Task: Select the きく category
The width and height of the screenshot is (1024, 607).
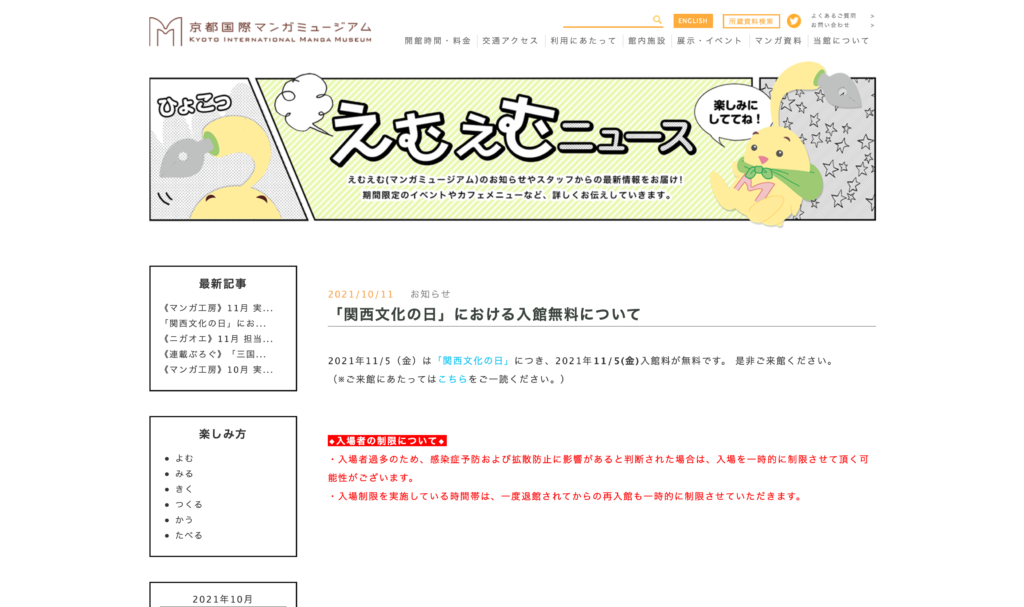Action: (x=184, y=489)
